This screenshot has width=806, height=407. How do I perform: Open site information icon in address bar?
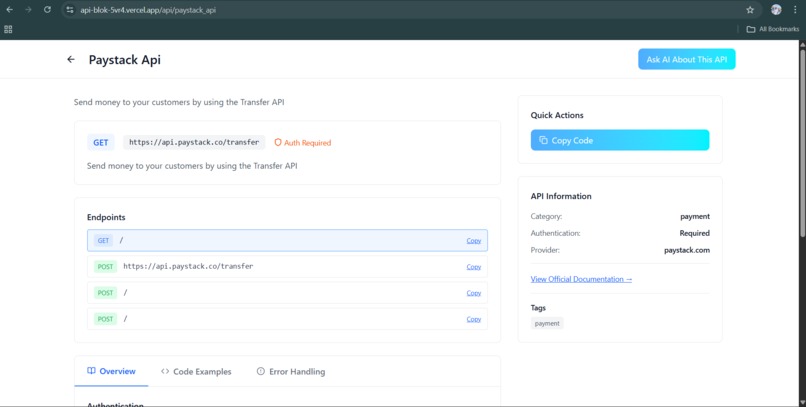point(70,10)
